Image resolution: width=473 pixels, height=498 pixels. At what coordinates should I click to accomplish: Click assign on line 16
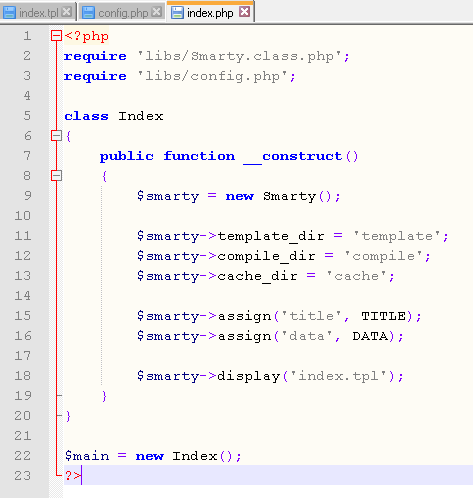click(245, 336)
